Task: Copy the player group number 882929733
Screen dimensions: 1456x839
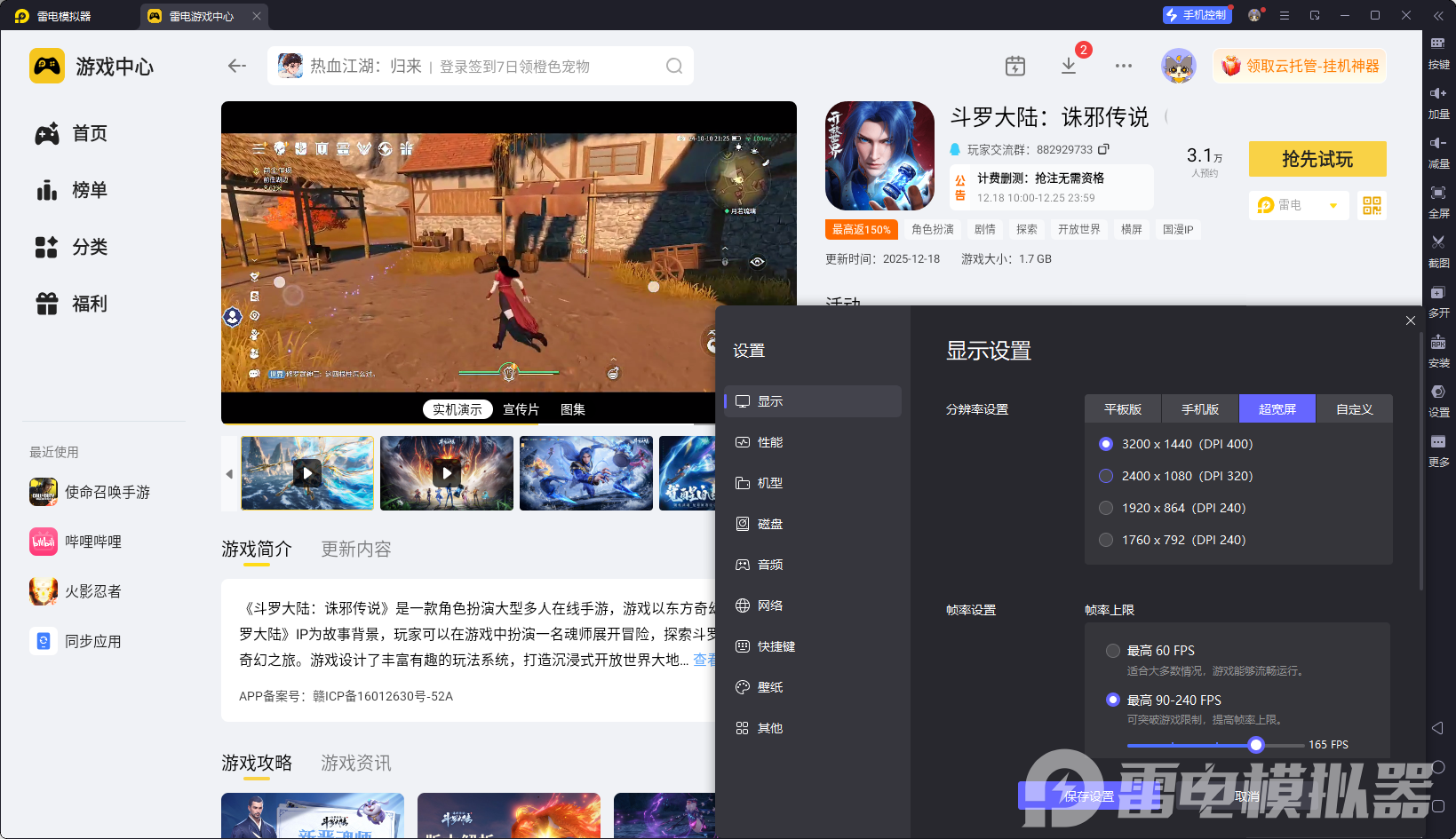Action: [1103, 149]
